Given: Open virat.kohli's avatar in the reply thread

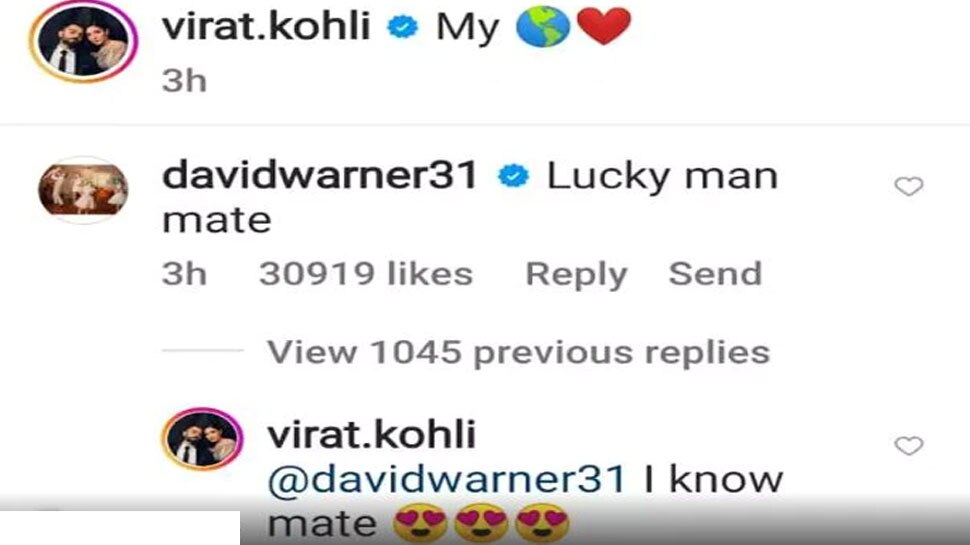Looking at the screenshot, I should tap(202, 439).
